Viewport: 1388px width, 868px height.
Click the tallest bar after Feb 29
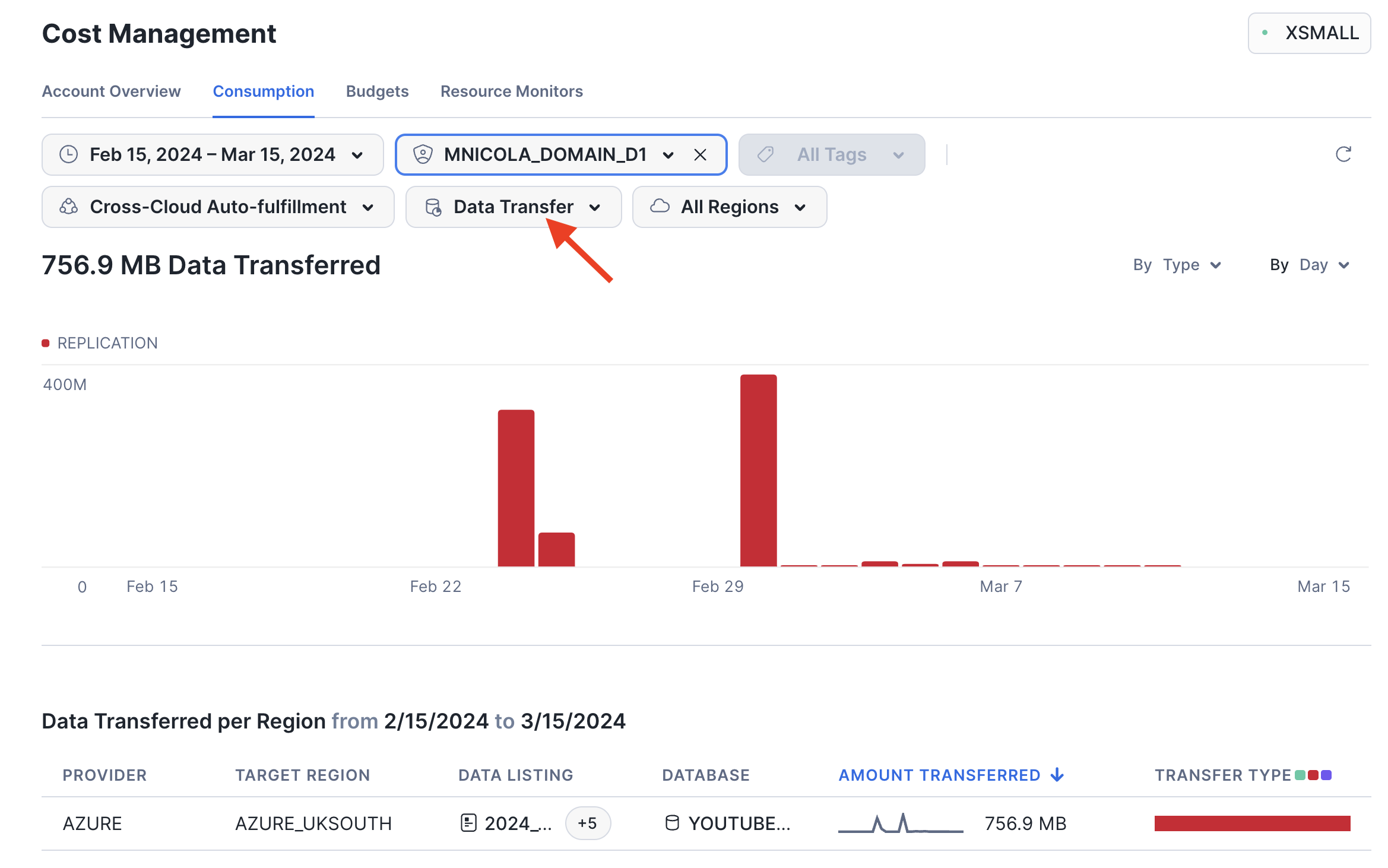click(758, 470)
